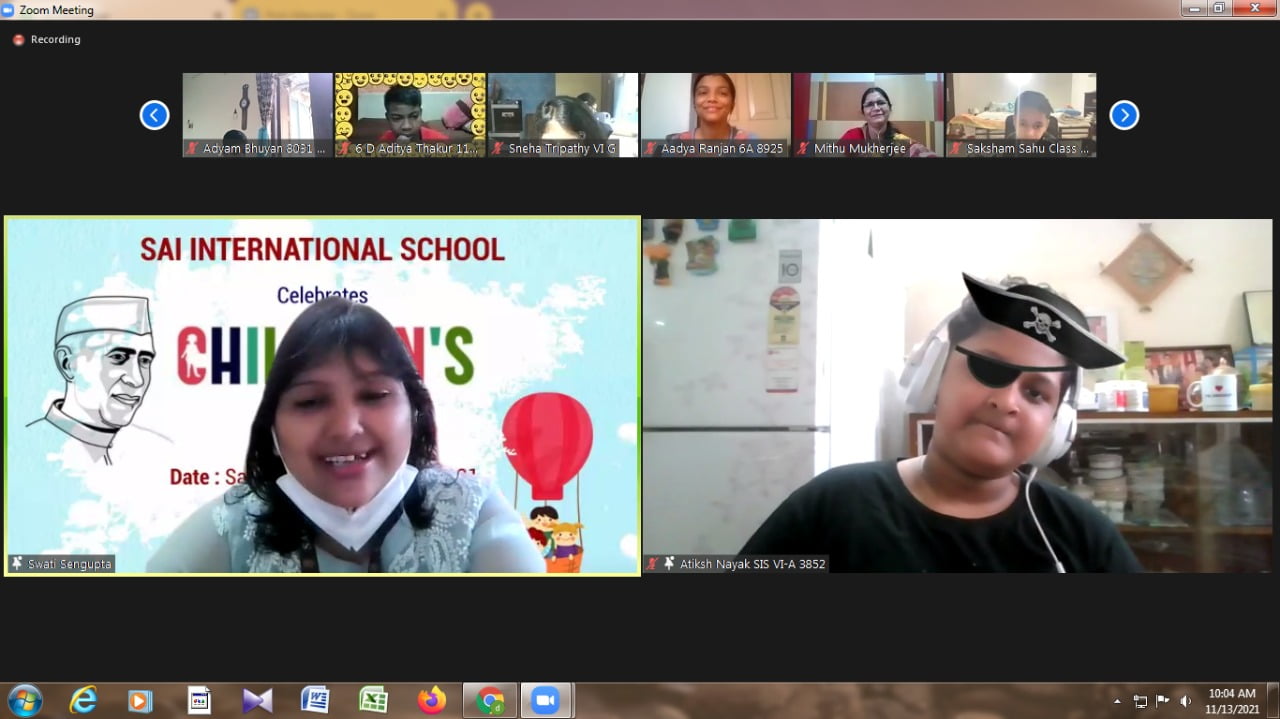Open Excel from the taskbar
This screenshot has width=1280, height=719.
pyautogui.click(x=373, y=700)
